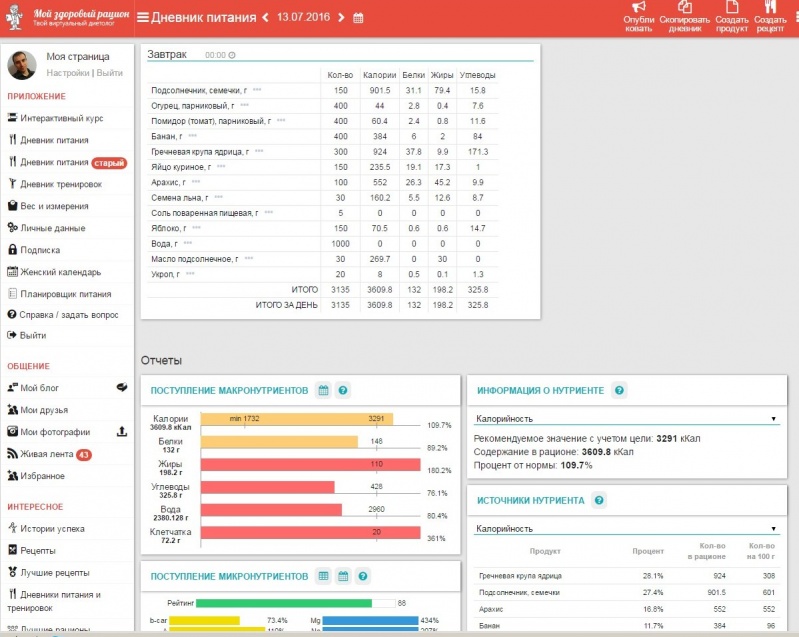Open Планировщик питания in the sidebar
The height and width of the screenshot is (637, 799).
click(65, 294)
